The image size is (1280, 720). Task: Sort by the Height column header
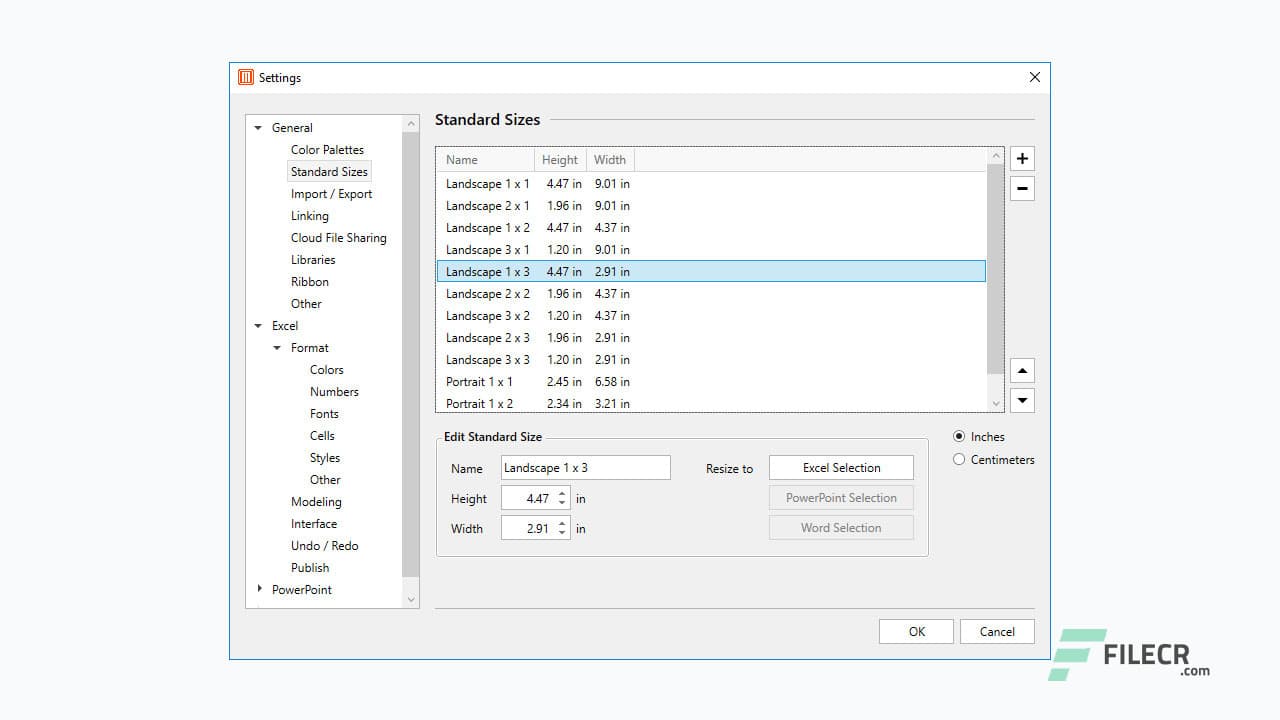click(559, 159)
